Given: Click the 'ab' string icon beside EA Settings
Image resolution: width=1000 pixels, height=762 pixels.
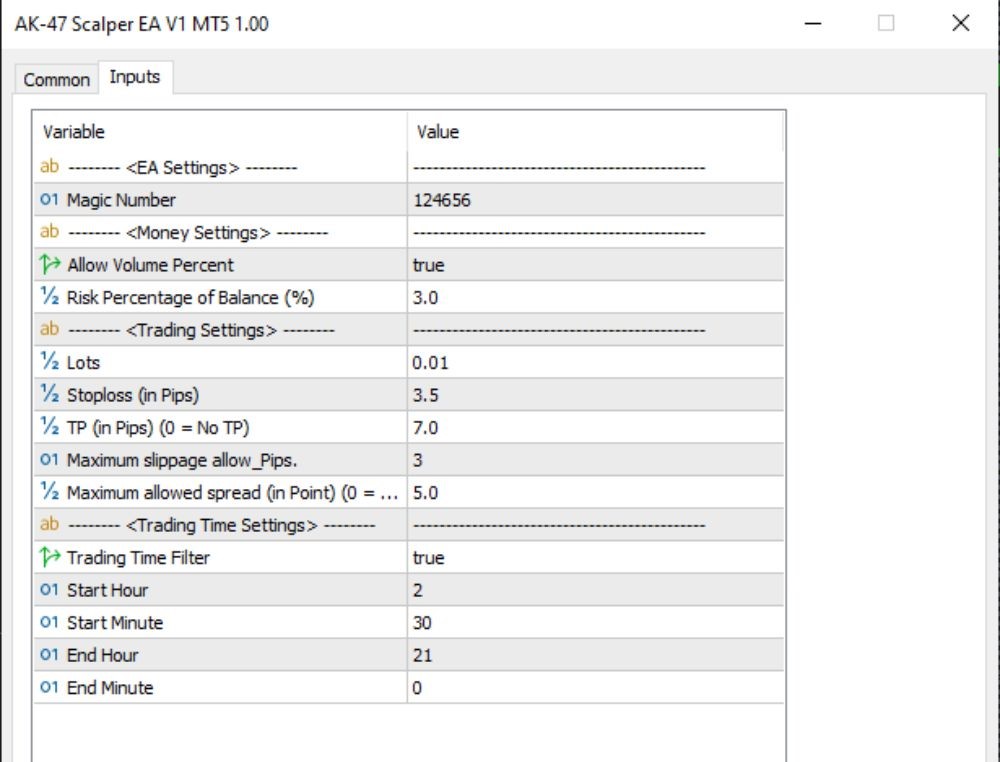Looking at the screenshot, I should [49, 167].
